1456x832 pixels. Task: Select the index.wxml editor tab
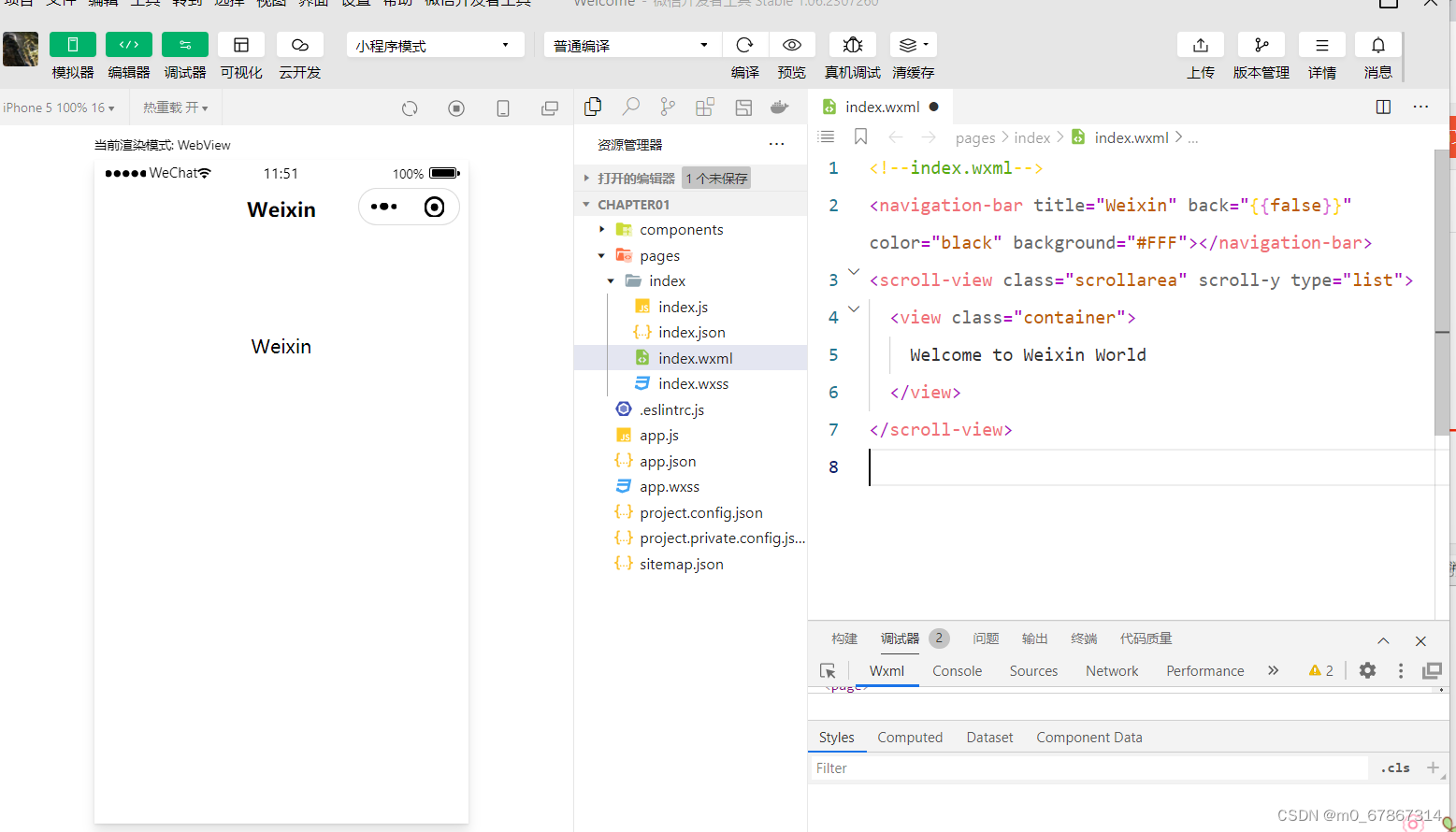pyautogui.click(x=880, y=107)
